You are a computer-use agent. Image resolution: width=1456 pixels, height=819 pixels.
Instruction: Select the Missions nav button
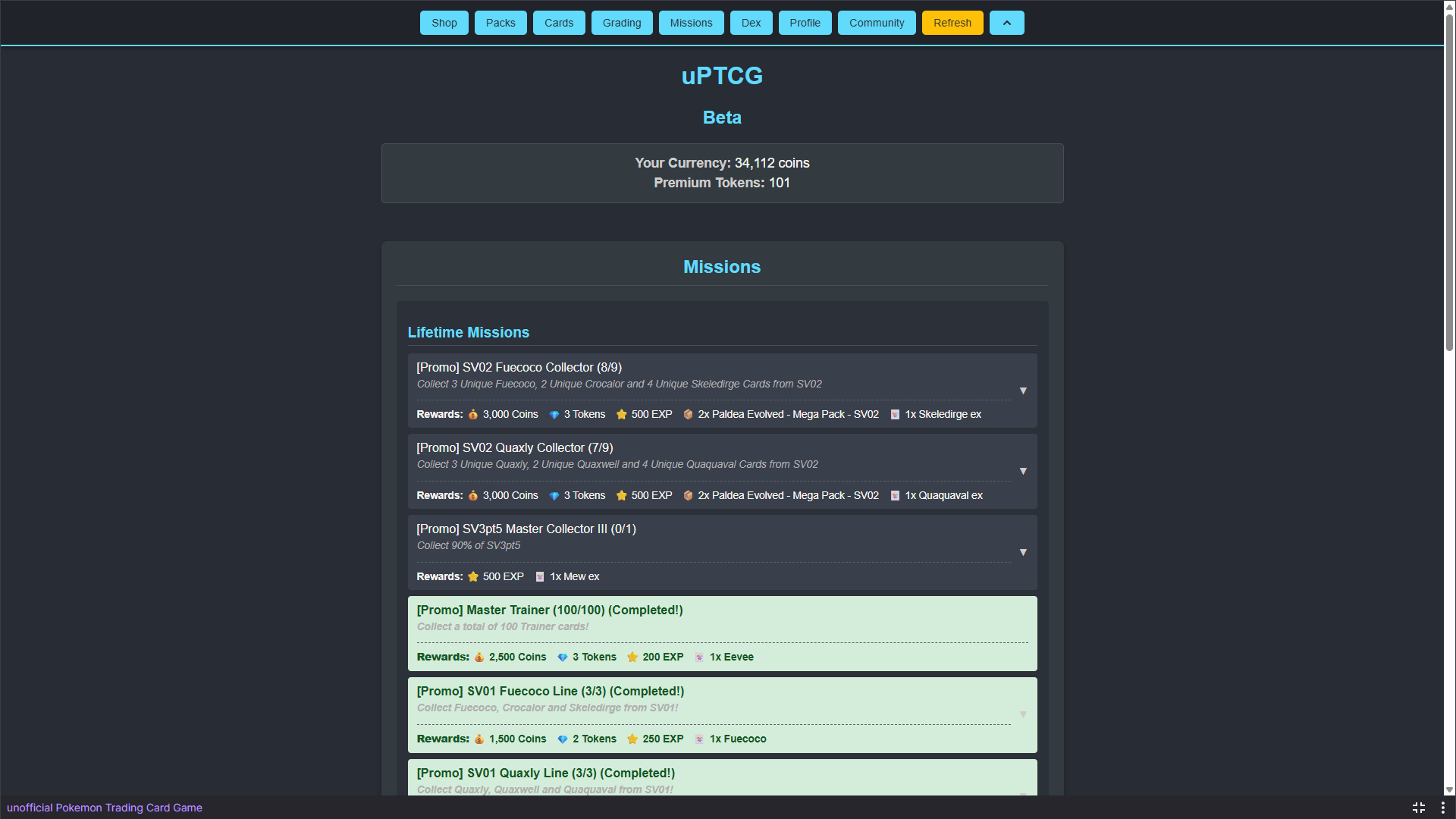click(x=692, y=23)
